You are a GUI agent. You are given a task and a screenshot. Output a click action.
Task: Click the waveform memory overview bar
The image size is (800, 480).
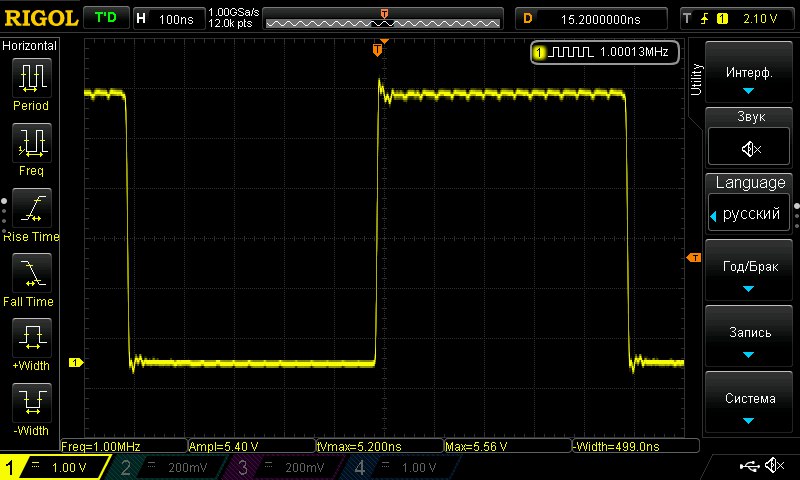383,19
